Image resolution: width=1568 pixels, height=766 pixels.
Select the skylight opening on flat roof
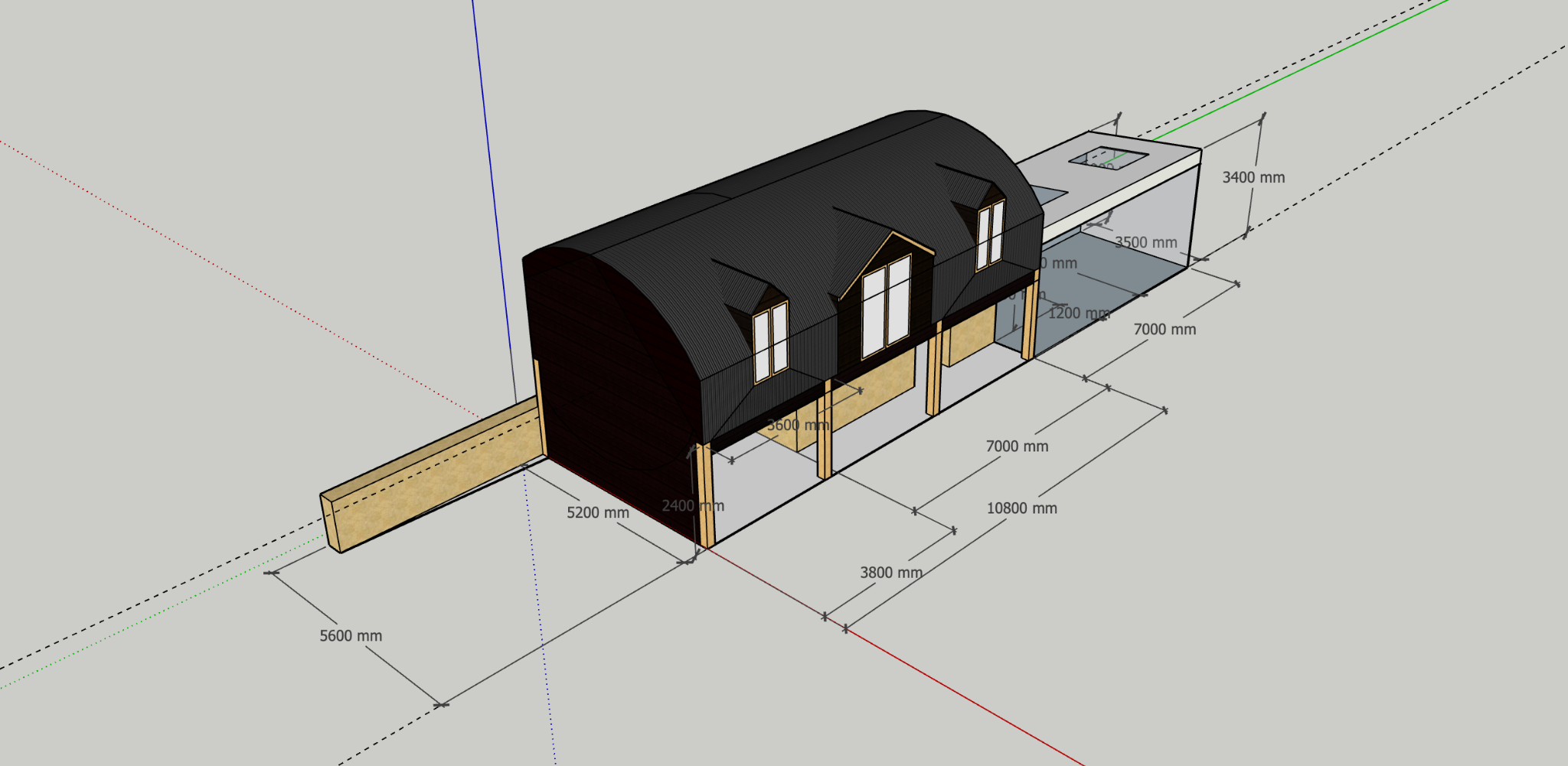[x=1108, y=159]
